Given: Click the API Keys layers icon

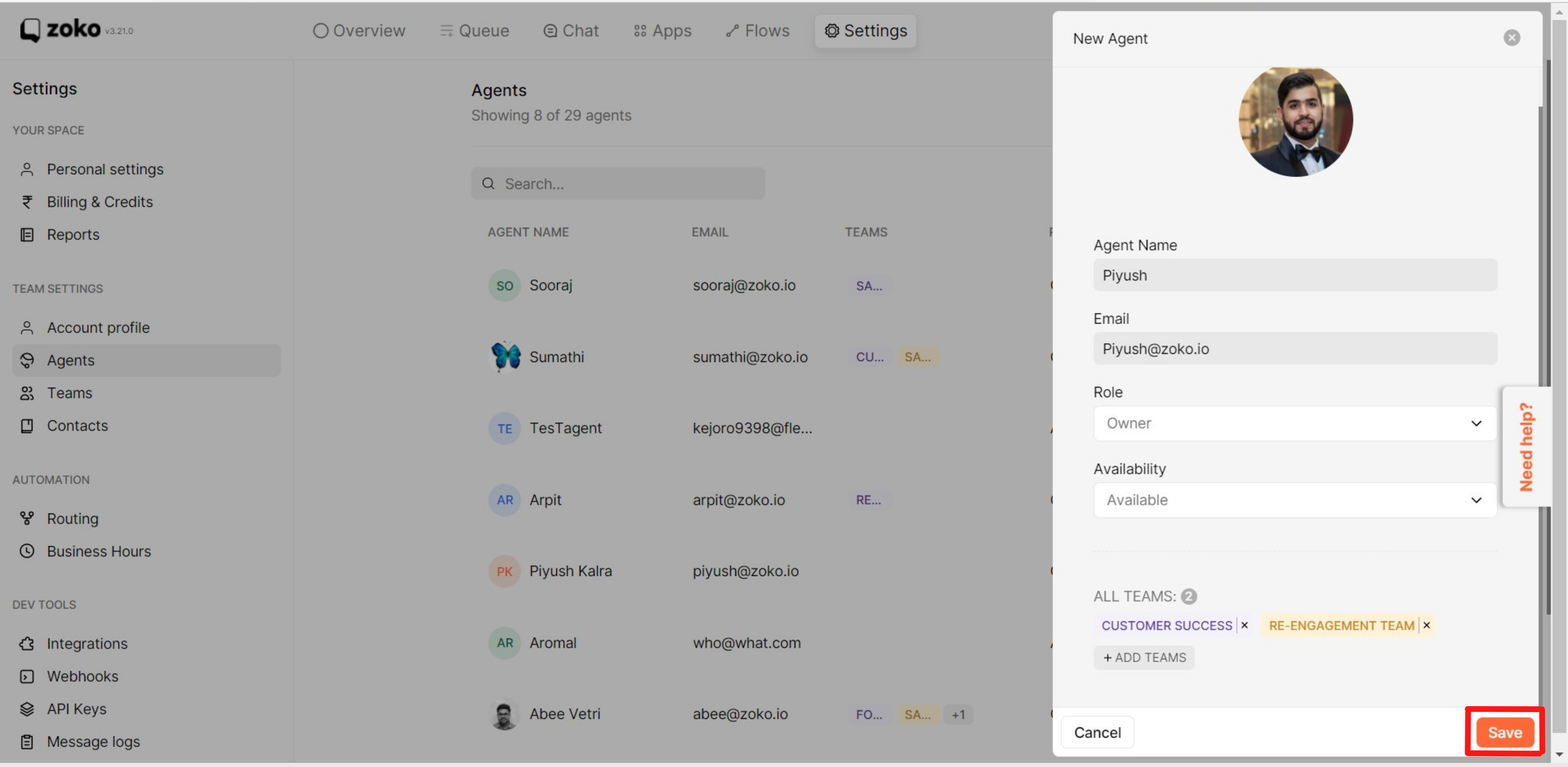Looking at the screenshot, I should tap(27, 709).
